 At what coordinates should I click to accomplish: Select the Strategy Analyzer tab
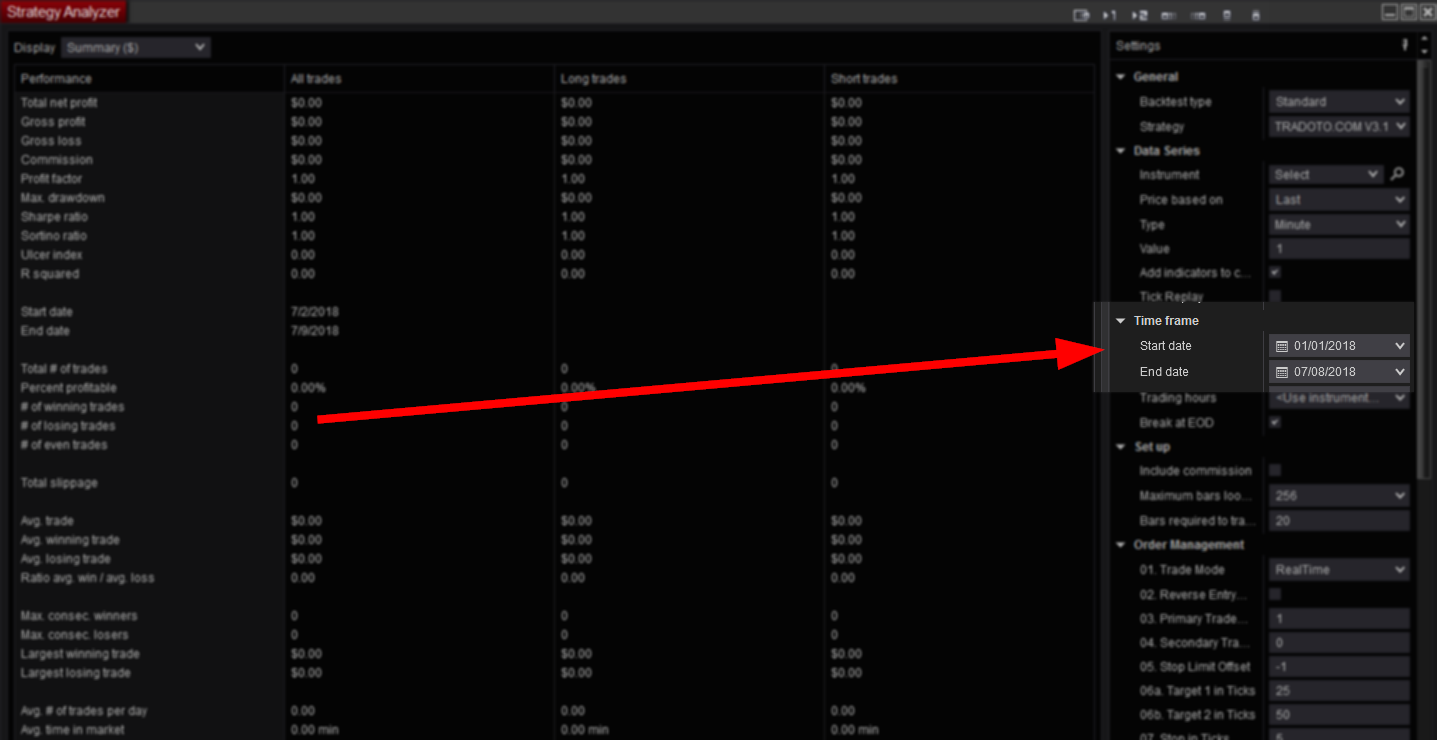[63, 12]
